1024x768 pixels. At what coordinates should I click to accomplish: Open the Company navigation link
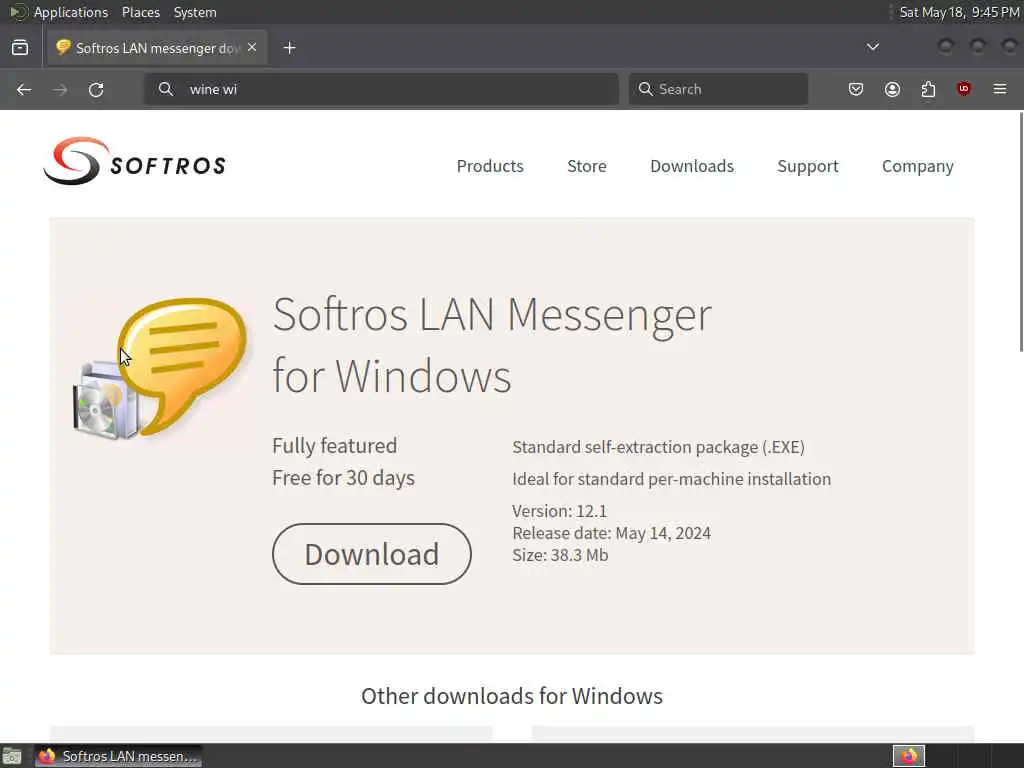918,167
